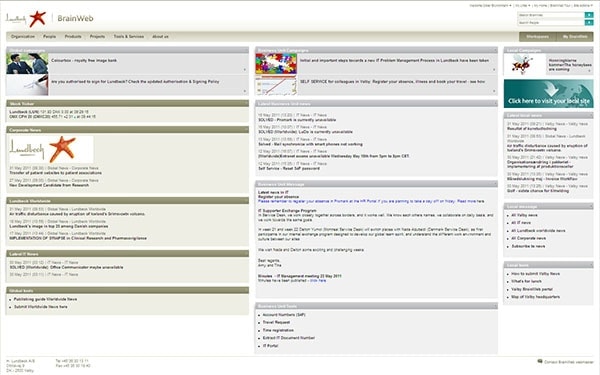Image resolution: width=600 pixels, height=375 pixels.
Task: Open the My Home link
Action: click(x=540, y=6)
